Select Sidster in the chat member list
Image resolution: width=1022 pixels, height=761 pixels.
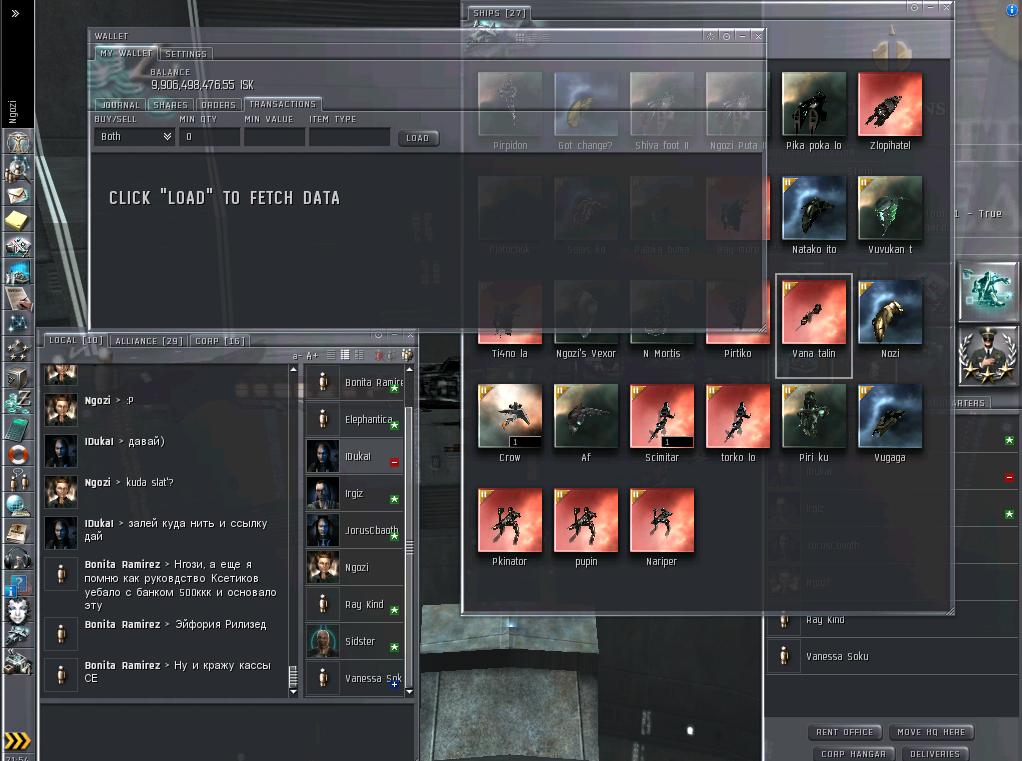[355, 641]
